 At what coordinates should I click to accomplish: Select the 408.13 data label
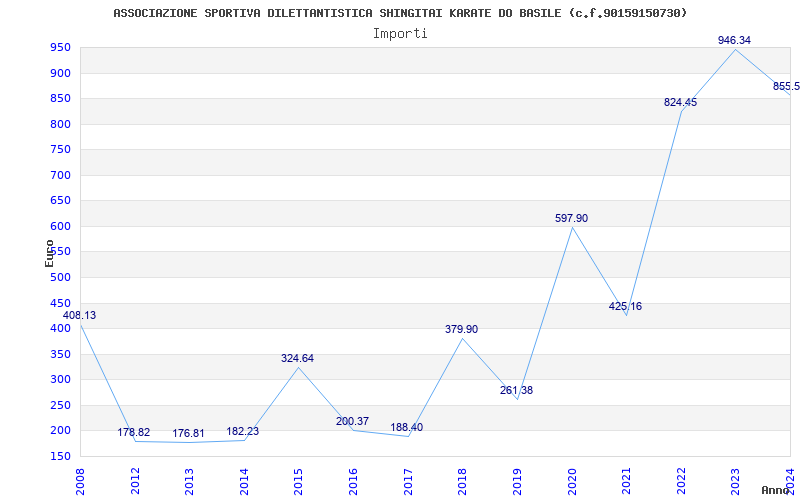pos(79,315)
